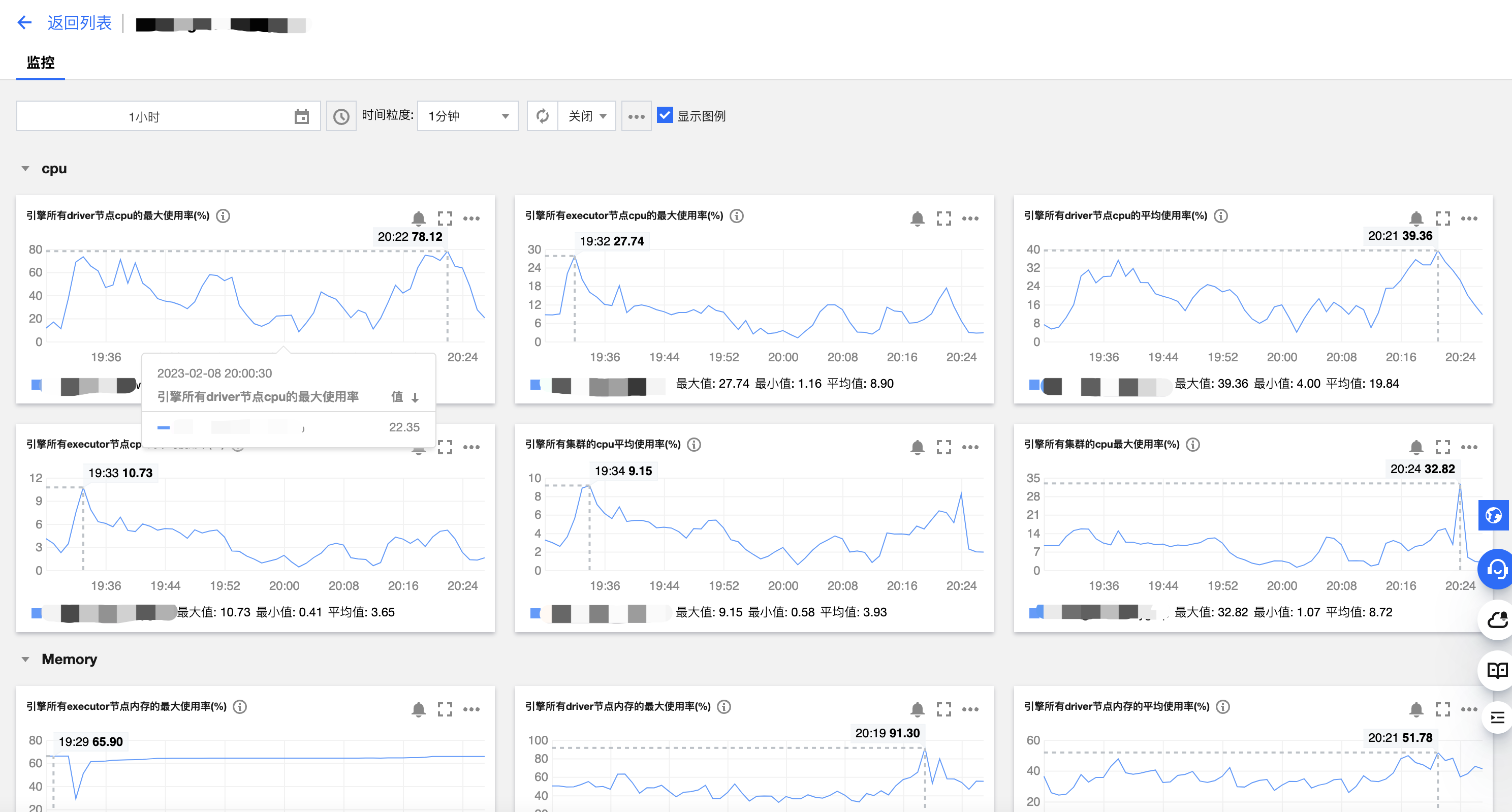
Task: Click info icon beside cluster cpu average title
Action: point(694,445)
